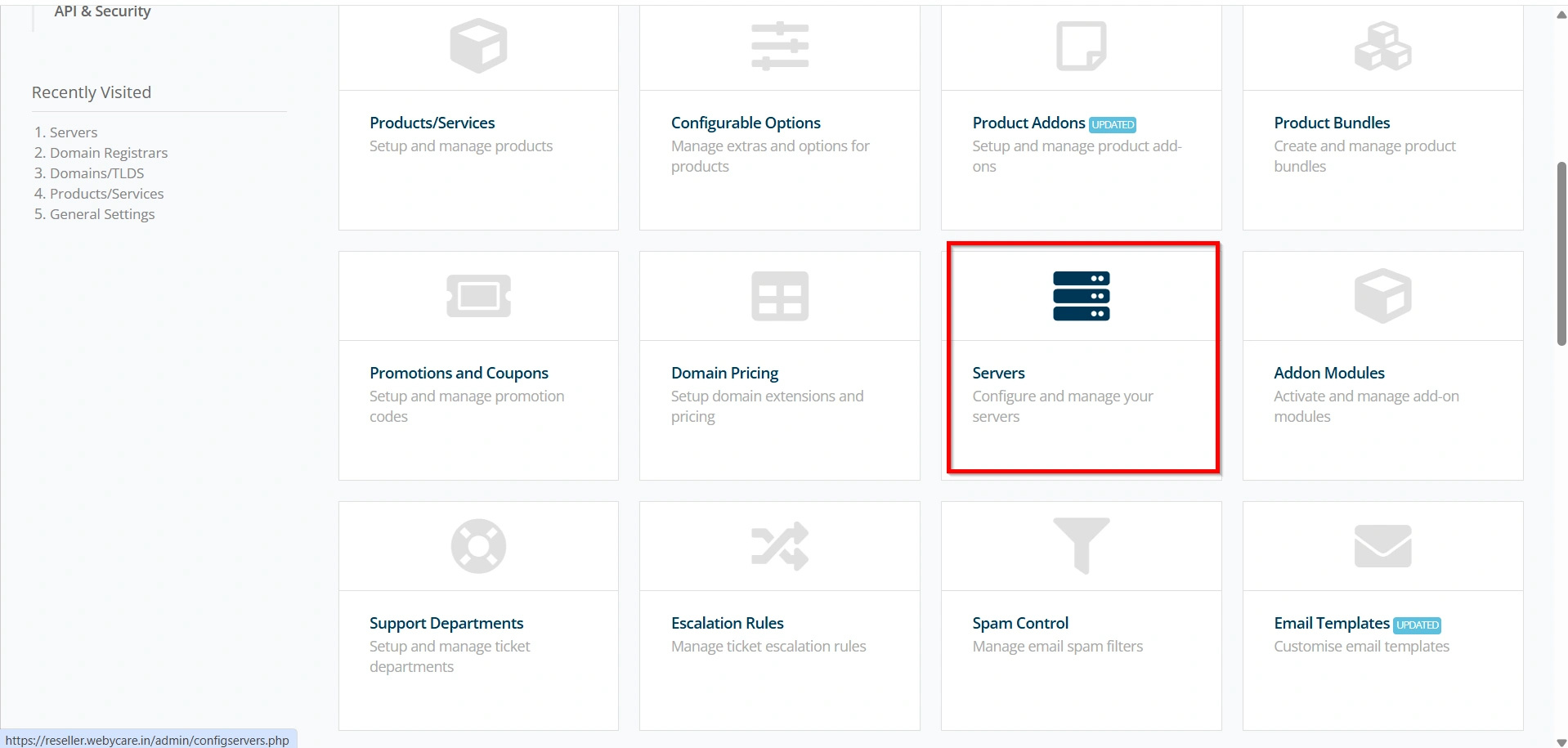Click the Product Addons note icon
This screenshot has width=1568, height=748.
tap(1082, 46)
